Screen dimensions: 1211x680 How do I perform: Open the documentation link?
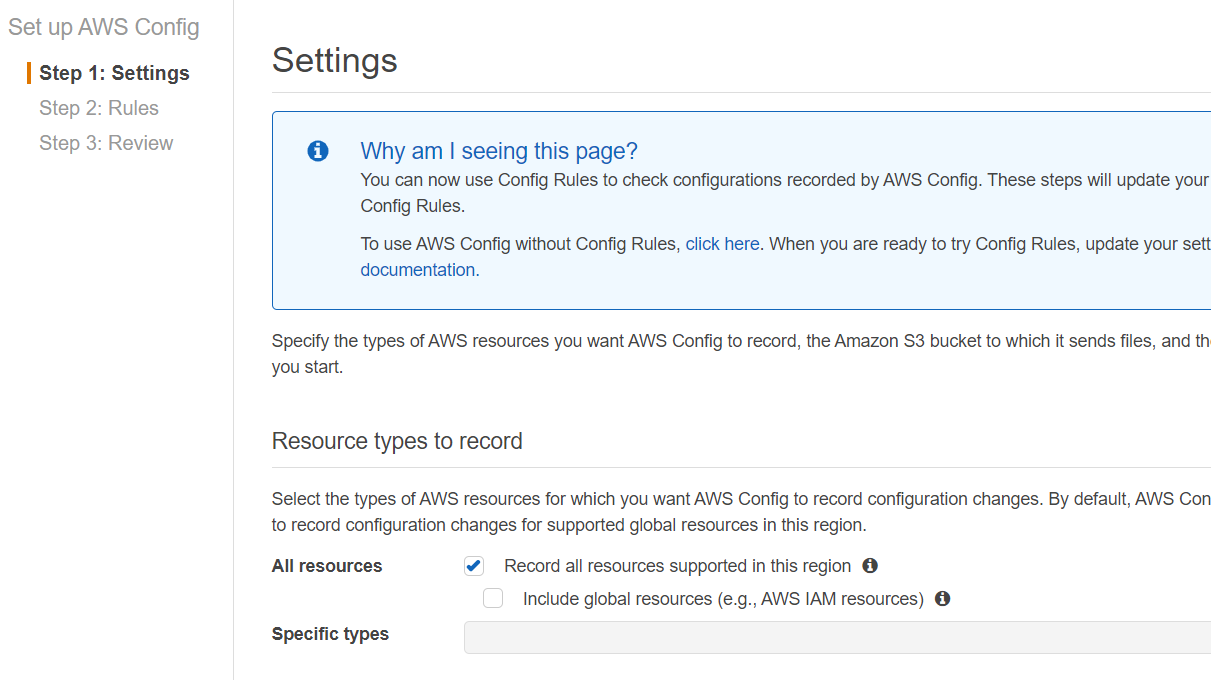[x=418, y=270]
